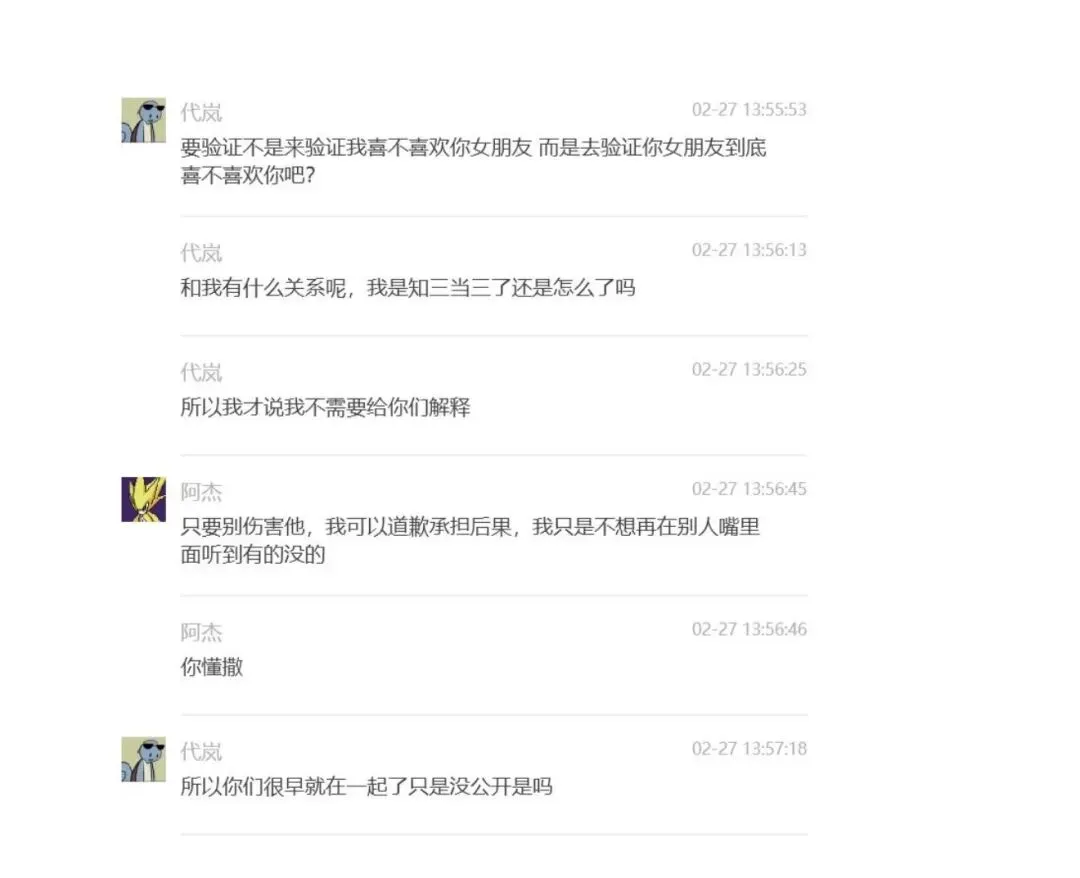This screenshot has width=1080, height=878.
Task: Click timestamp 02-27 13:56:25
Action: click(749, 370)
